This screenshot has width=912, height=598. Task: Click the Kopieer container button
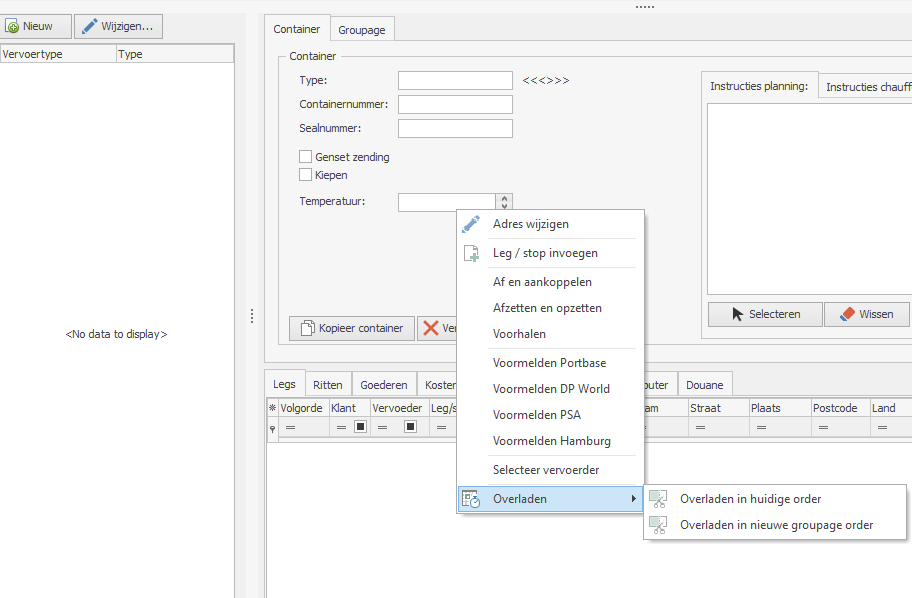352,328
